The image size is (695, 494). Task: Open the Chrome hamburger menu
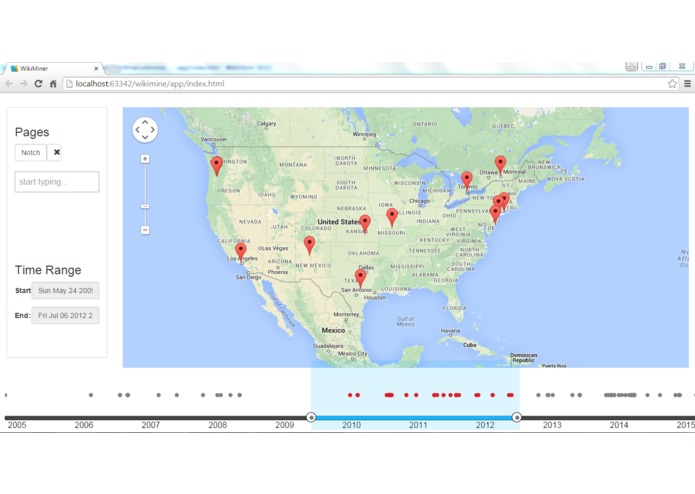pos(687,84)
